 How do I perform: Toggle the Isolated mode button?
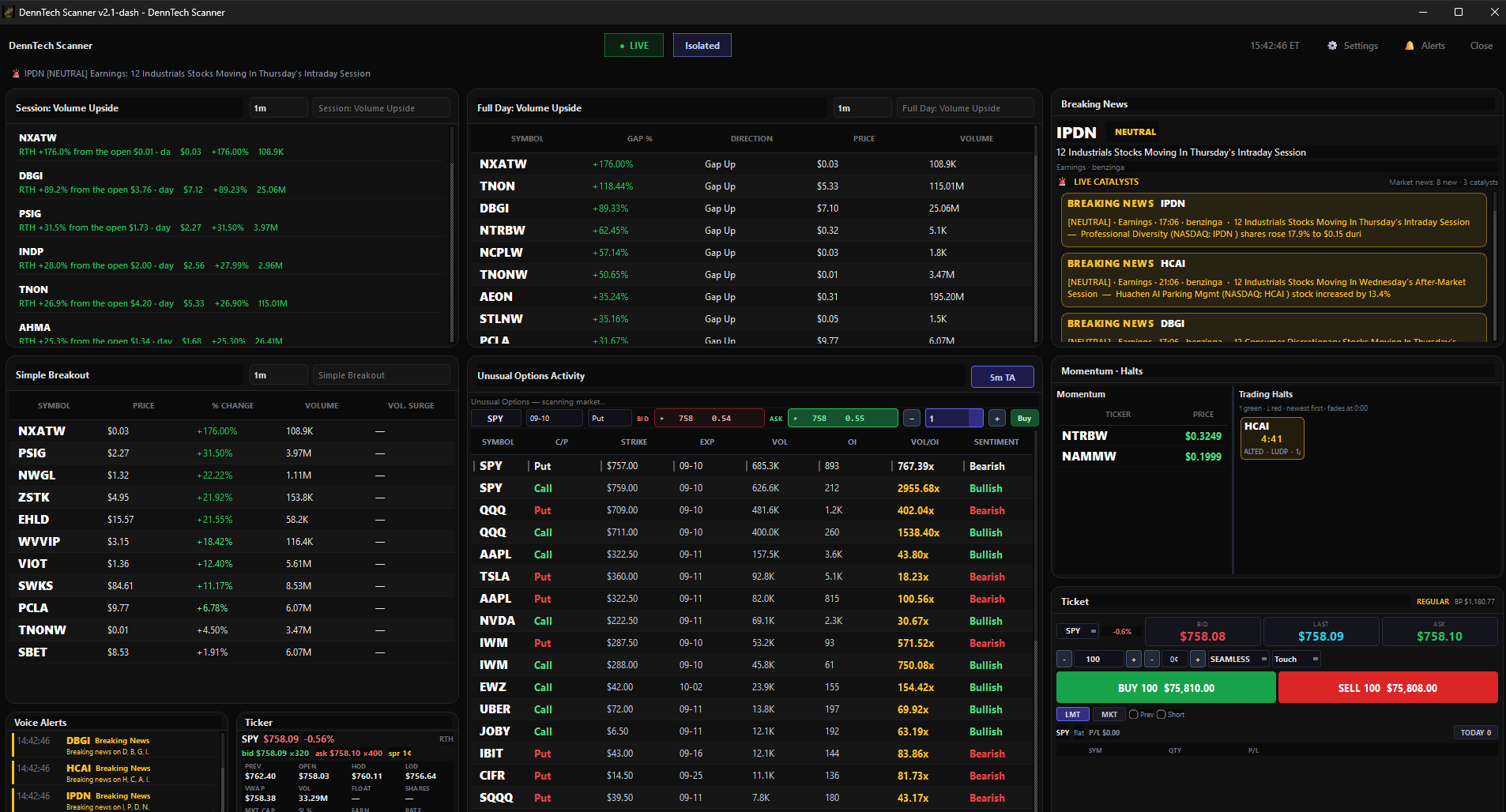click(x=702, y=45)
